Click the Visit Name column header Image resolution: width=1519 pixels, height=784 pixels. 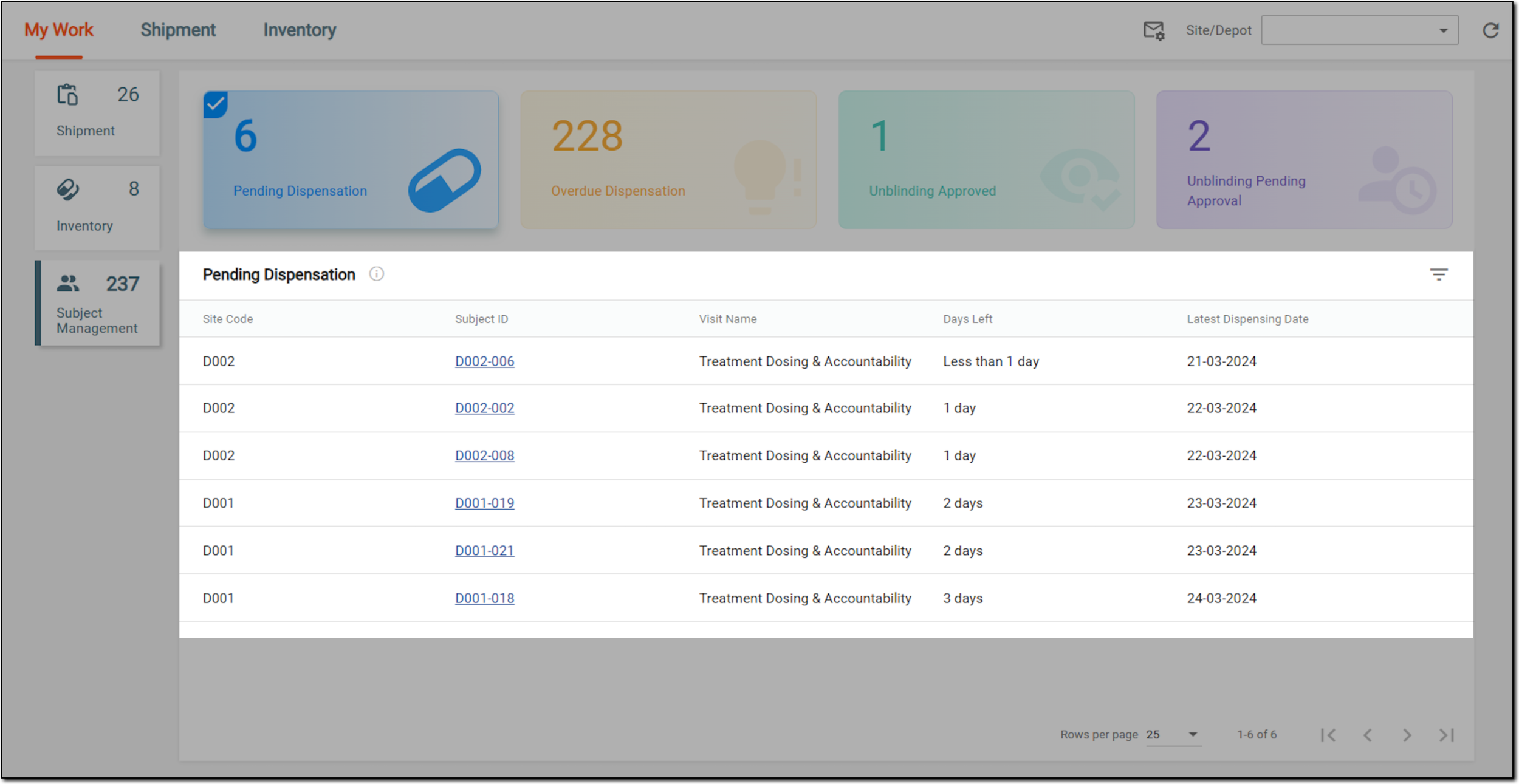[728, 319]
